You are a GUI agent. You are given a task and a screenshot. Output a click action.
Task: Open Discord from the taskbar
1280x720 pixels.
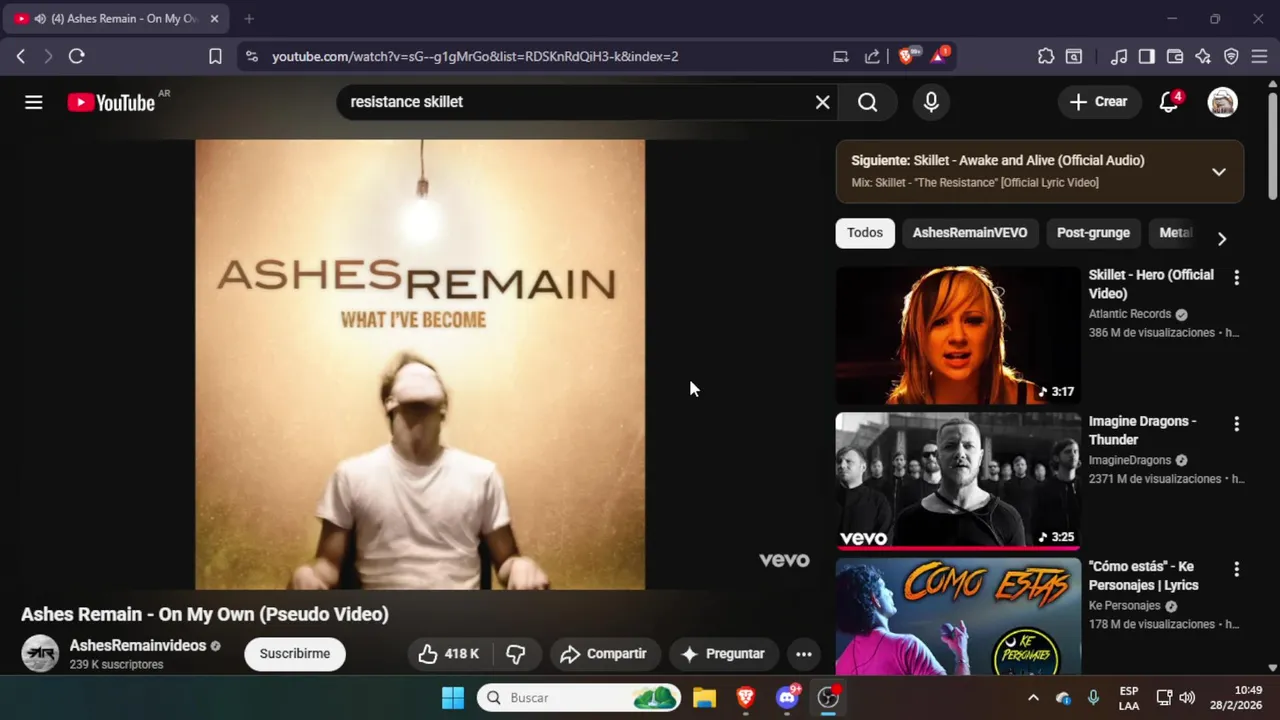pos(788,697)
